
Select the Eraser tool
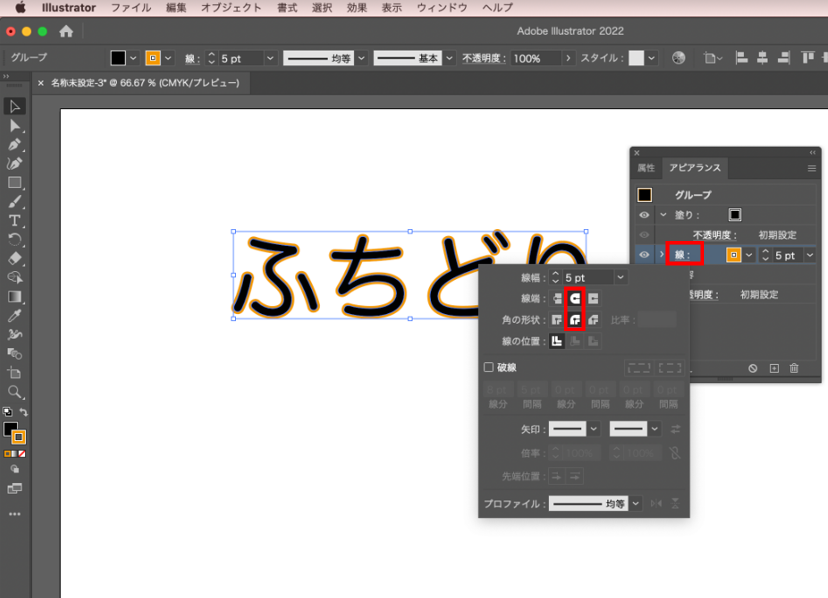[14, 259]
